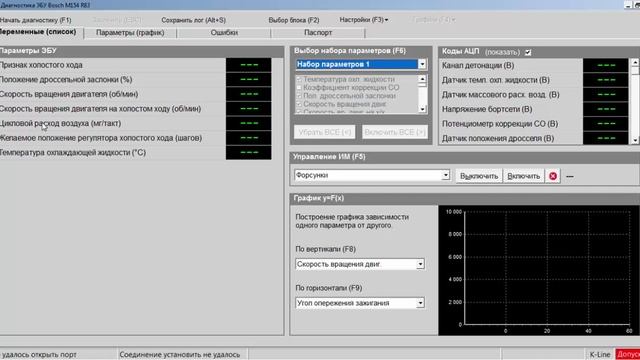This screenshot has height=360, width=640.
Task: Click Скорость вращения двигателя на холостом ходу row
Action: (x=136, y=109)
